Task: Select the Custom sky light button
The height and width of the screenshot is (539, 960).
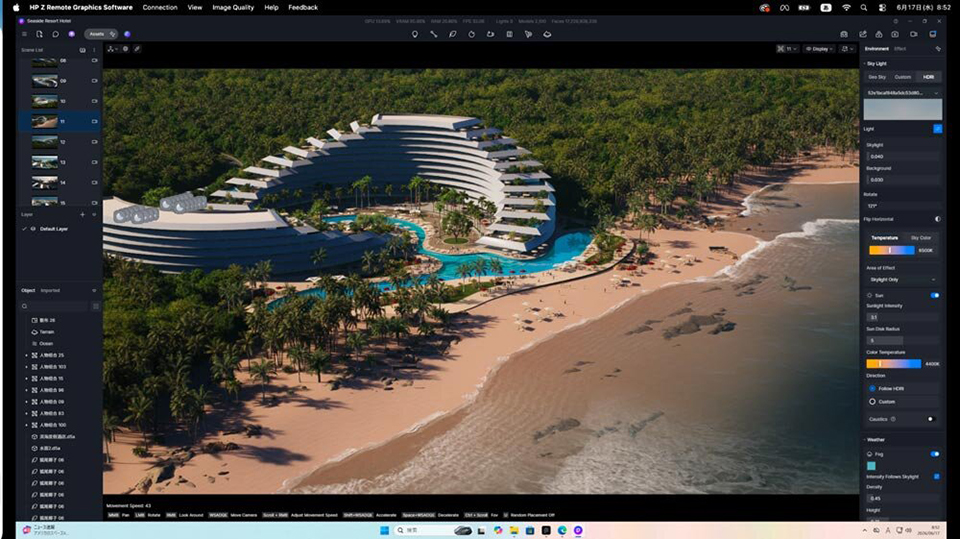Action: (902, 77)
